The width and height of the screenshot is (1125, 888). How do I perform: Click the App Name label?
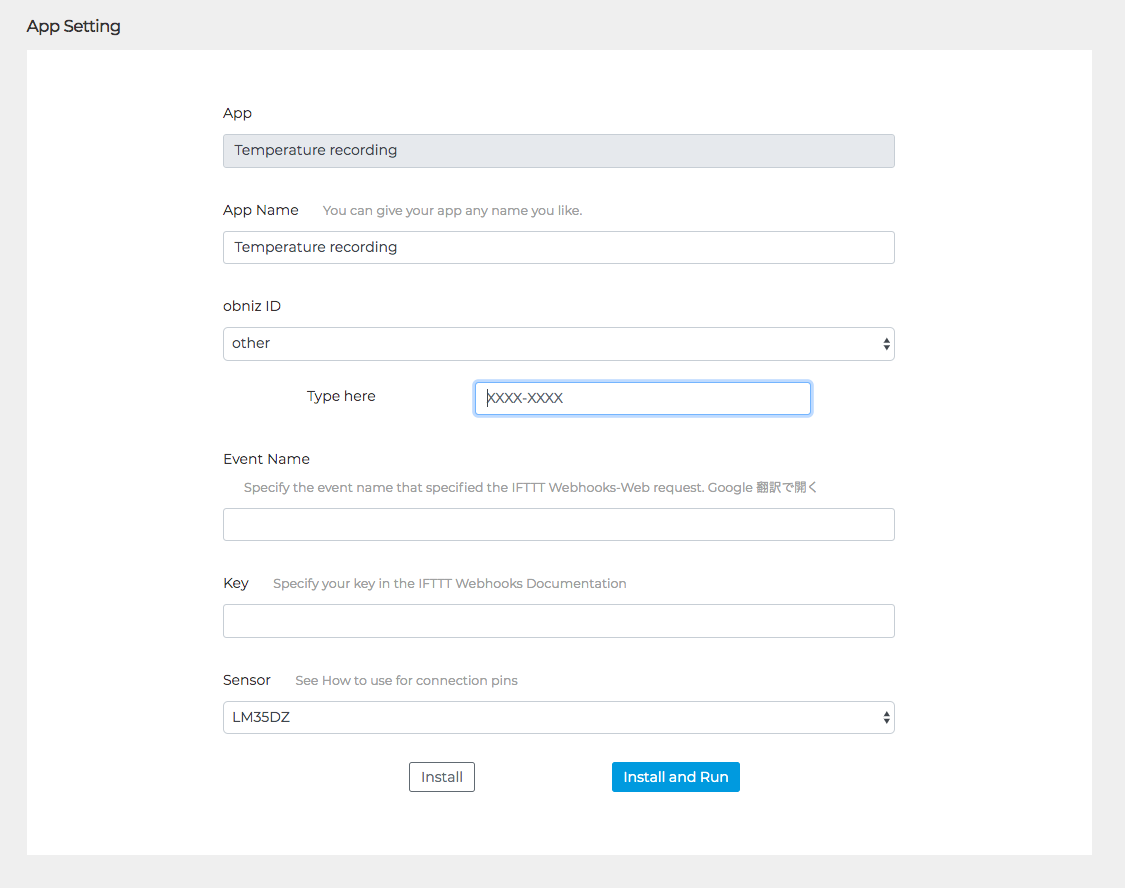261,210
